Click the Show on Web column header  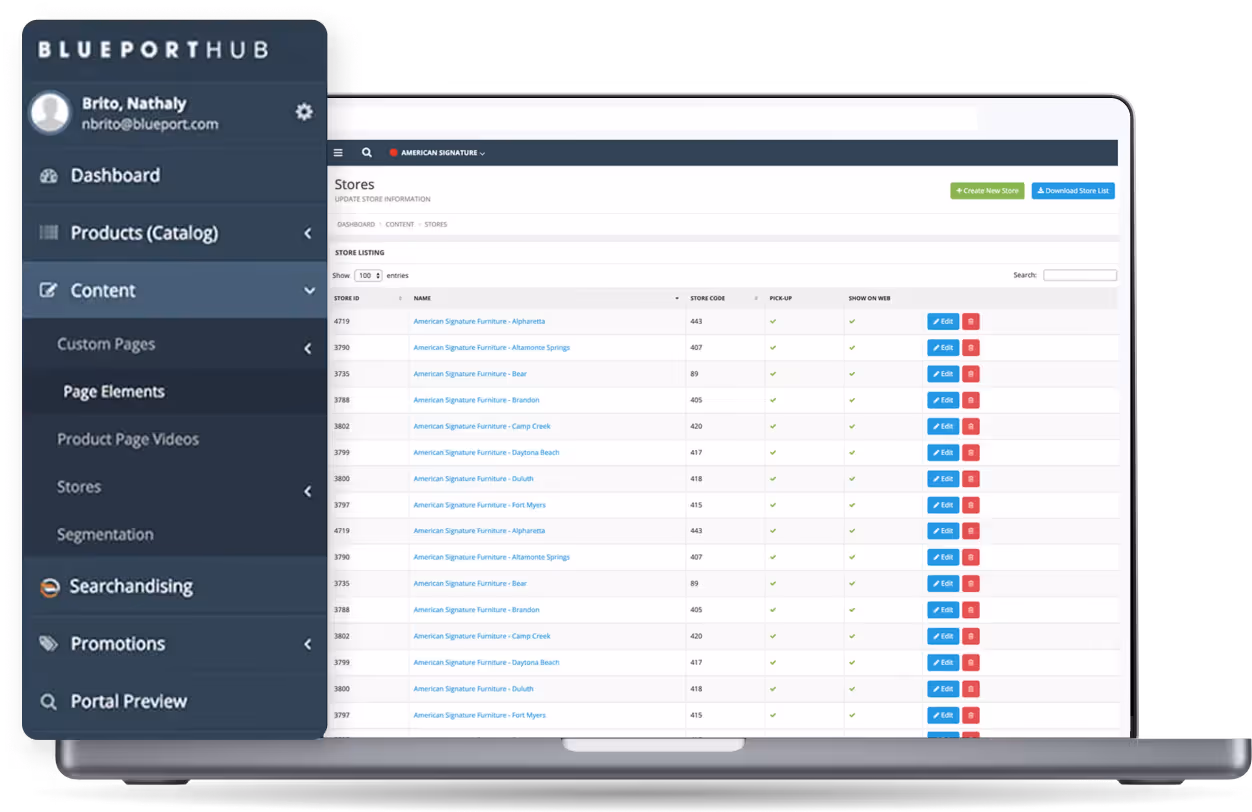click(869, 298)
